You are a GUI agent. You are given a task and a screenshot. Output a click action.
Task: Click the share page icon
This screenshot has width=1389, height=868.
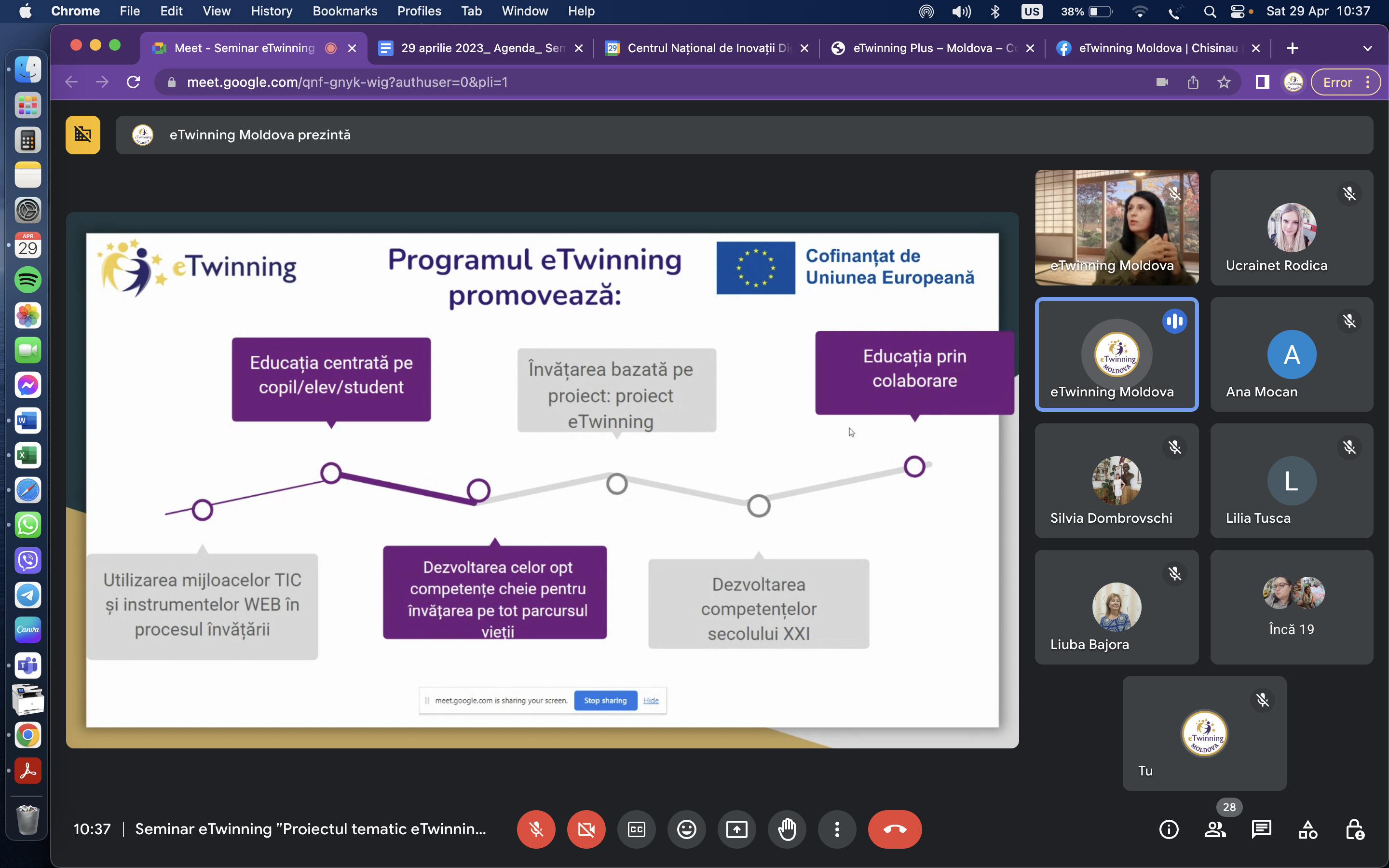tap(1193, 82)
